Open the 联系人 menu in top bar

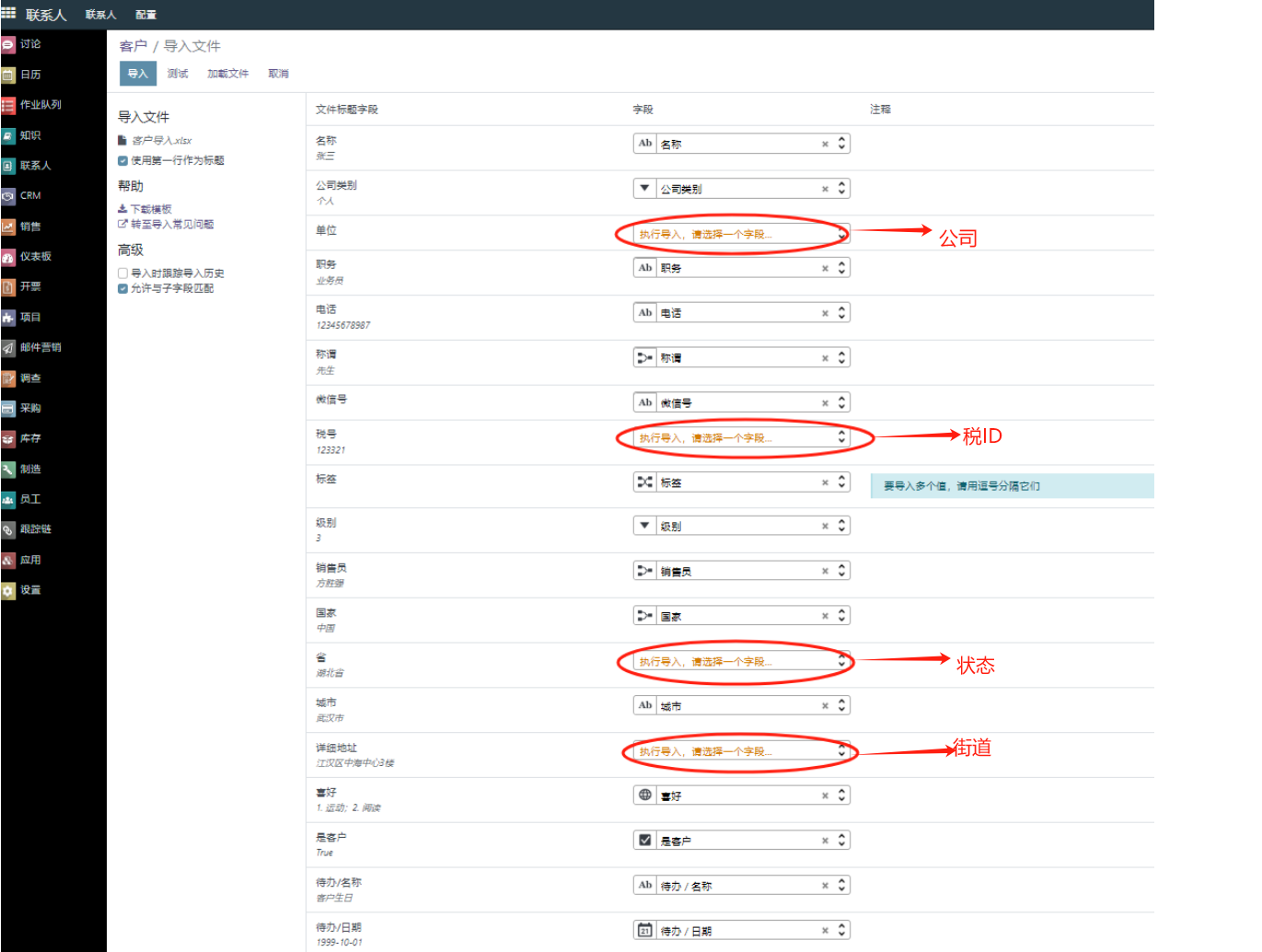(100, 15)
